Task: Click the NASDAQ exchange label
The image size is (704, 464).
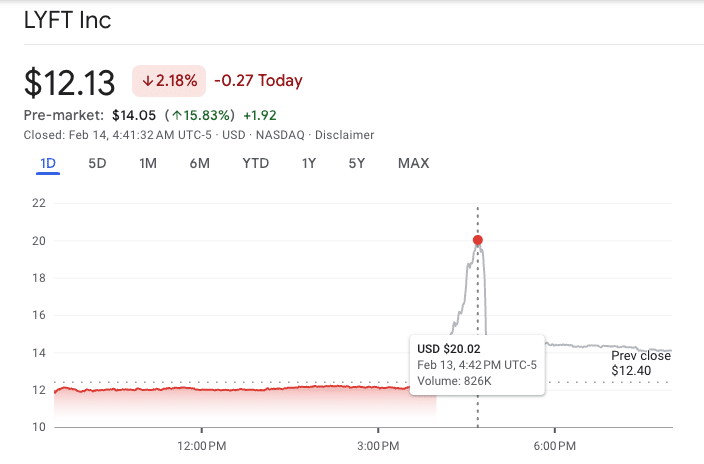Action: tap(280, 135)
